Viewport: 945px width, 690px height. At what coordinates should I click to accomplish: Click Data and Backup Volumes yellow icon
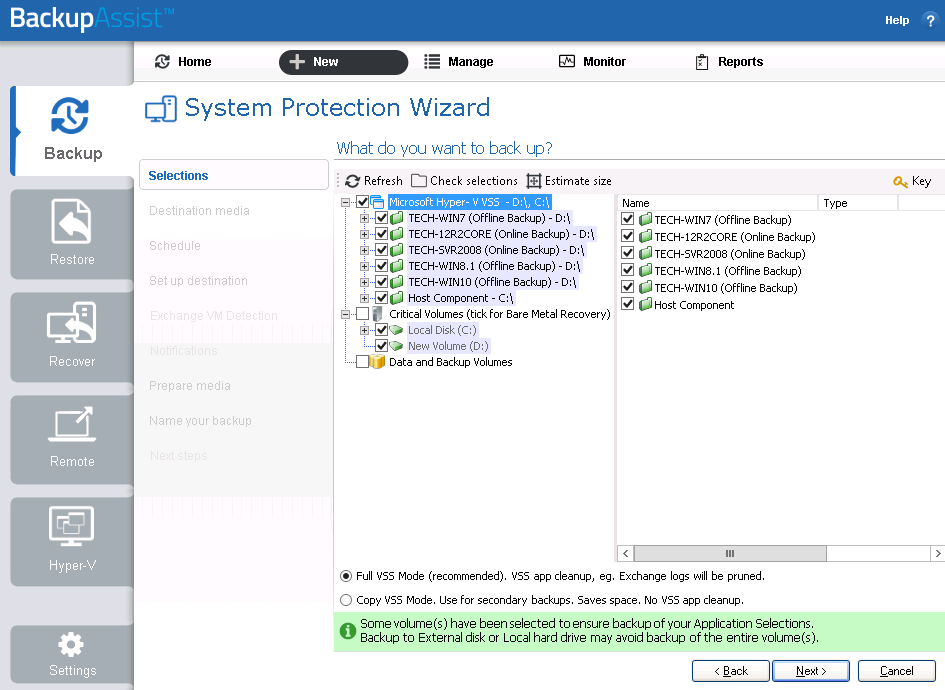377,362
